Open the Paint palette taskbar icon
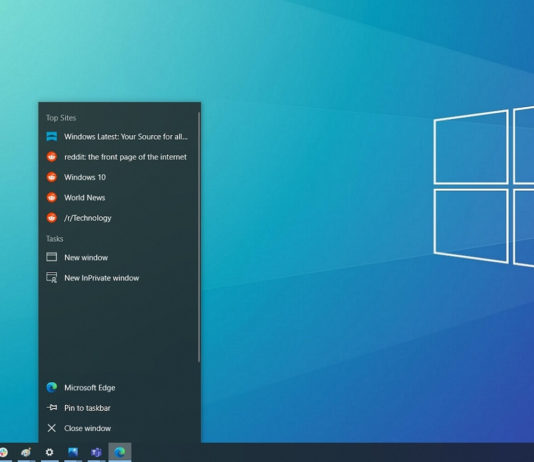534x462 pixels. coord(26,452)
